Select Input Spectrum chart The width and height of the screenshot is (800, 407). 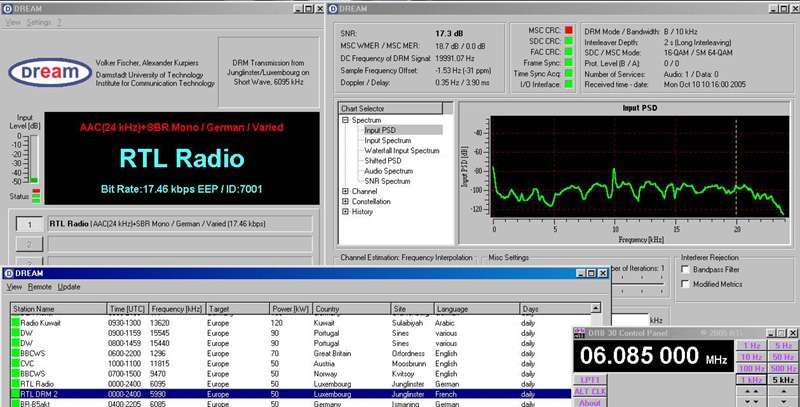click(x=387, y=140)
